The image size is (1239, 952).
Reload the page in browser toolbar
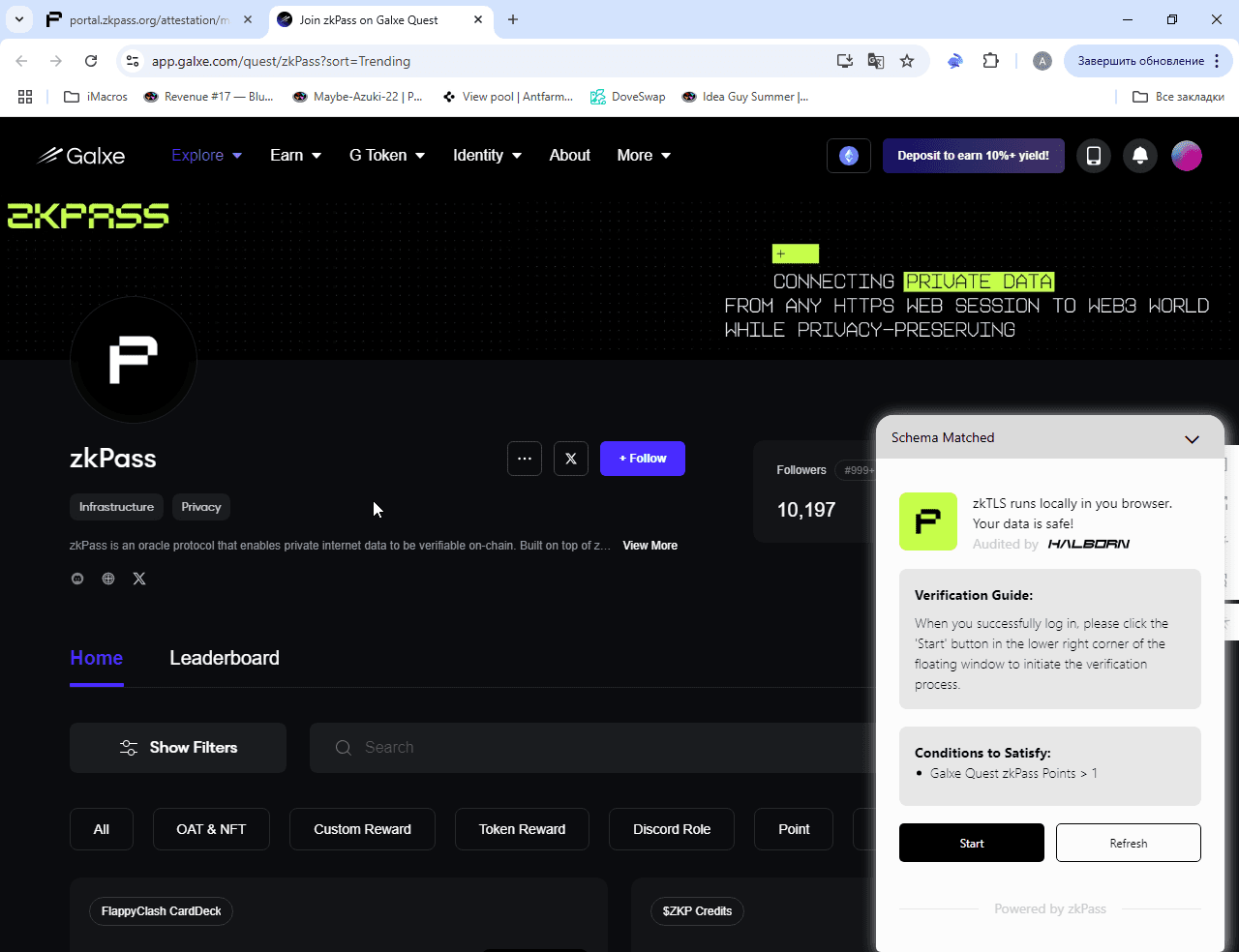(91, 61)
